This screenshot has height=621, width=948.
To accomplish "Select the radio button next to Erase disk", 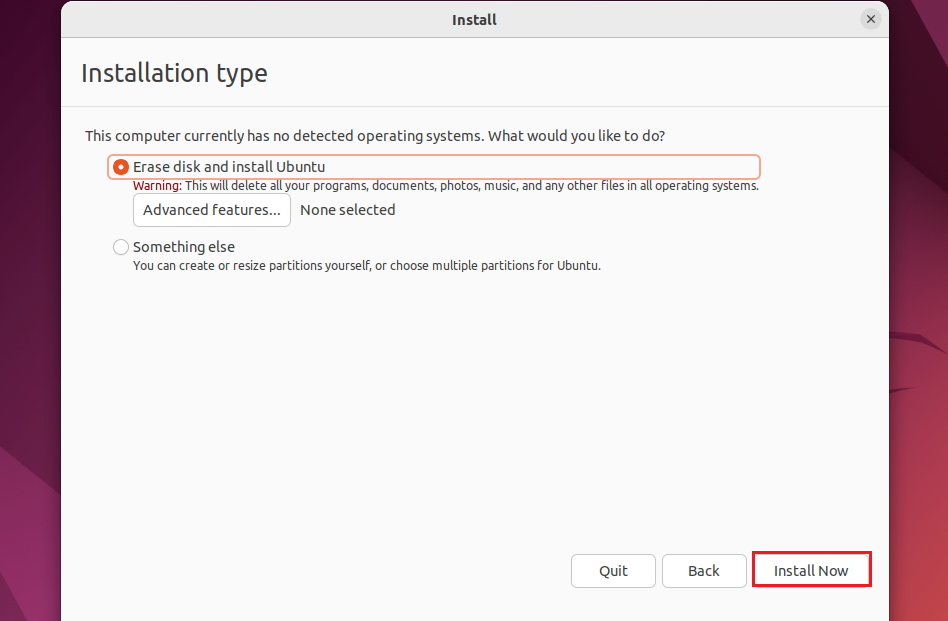I will [120, 167].
